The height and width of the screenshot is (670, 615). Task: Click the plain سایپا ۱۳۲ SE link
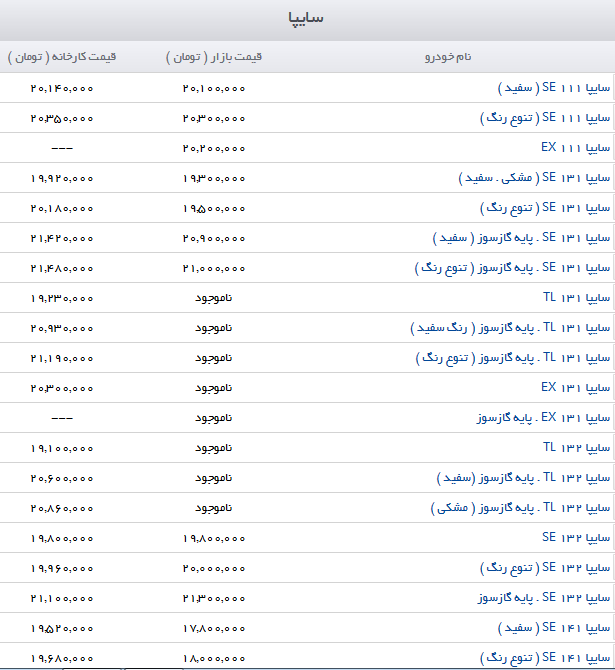point(576,538)
